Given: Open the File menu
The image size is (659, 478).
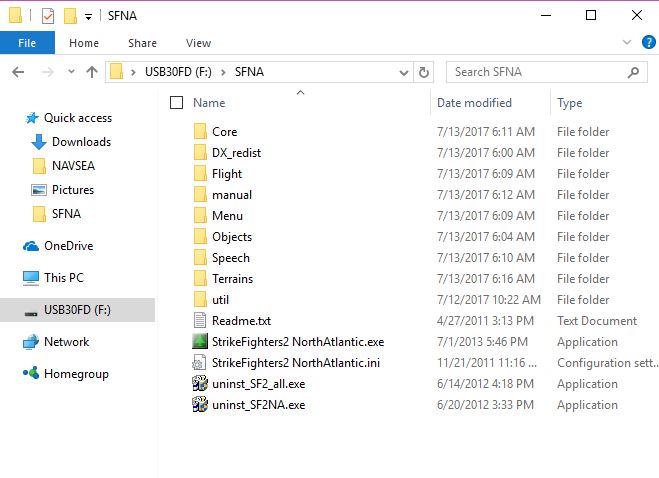Looking at the screenshot, I should (27, 43).
